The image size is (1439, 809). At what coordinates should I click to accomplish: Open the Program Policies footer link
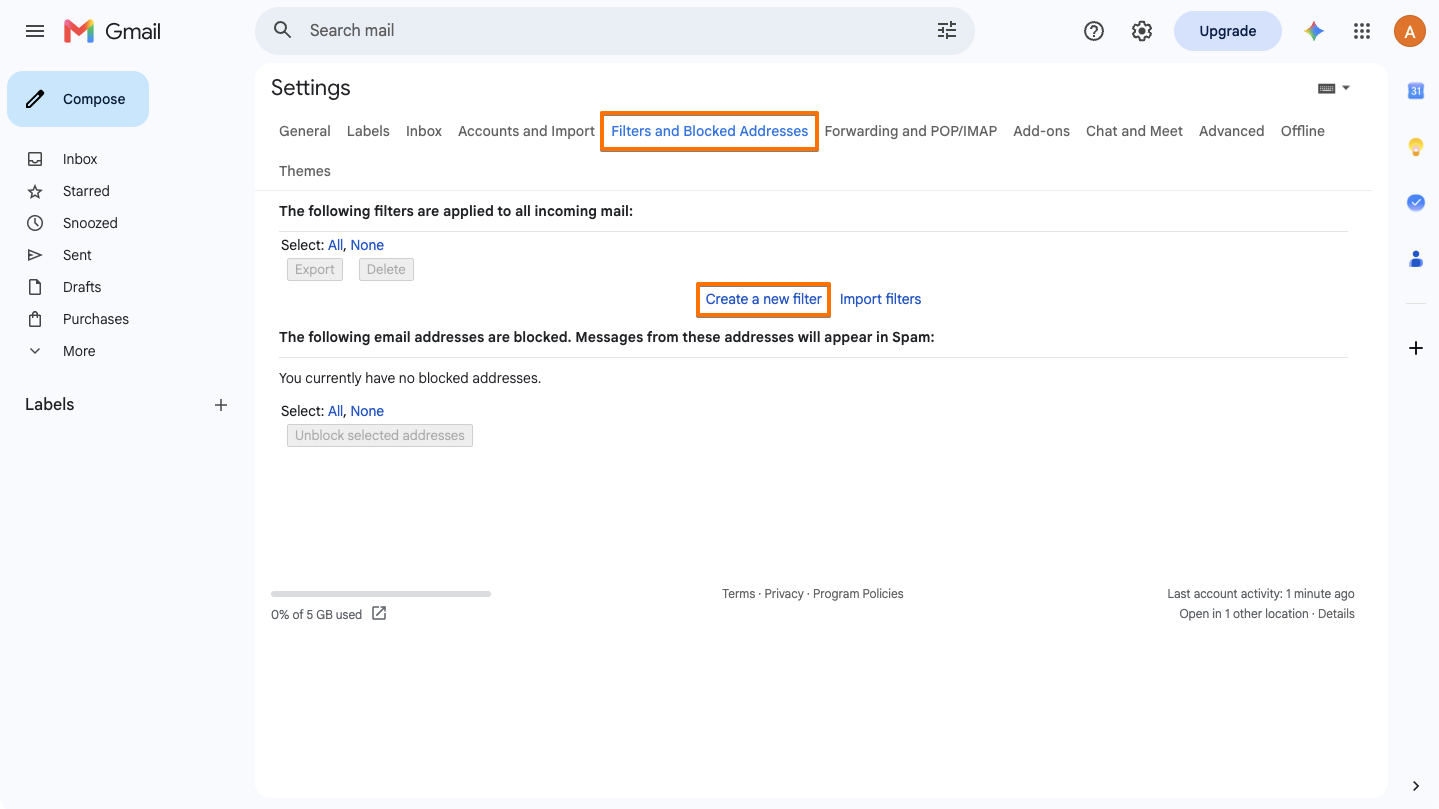(x=858, y=594)
